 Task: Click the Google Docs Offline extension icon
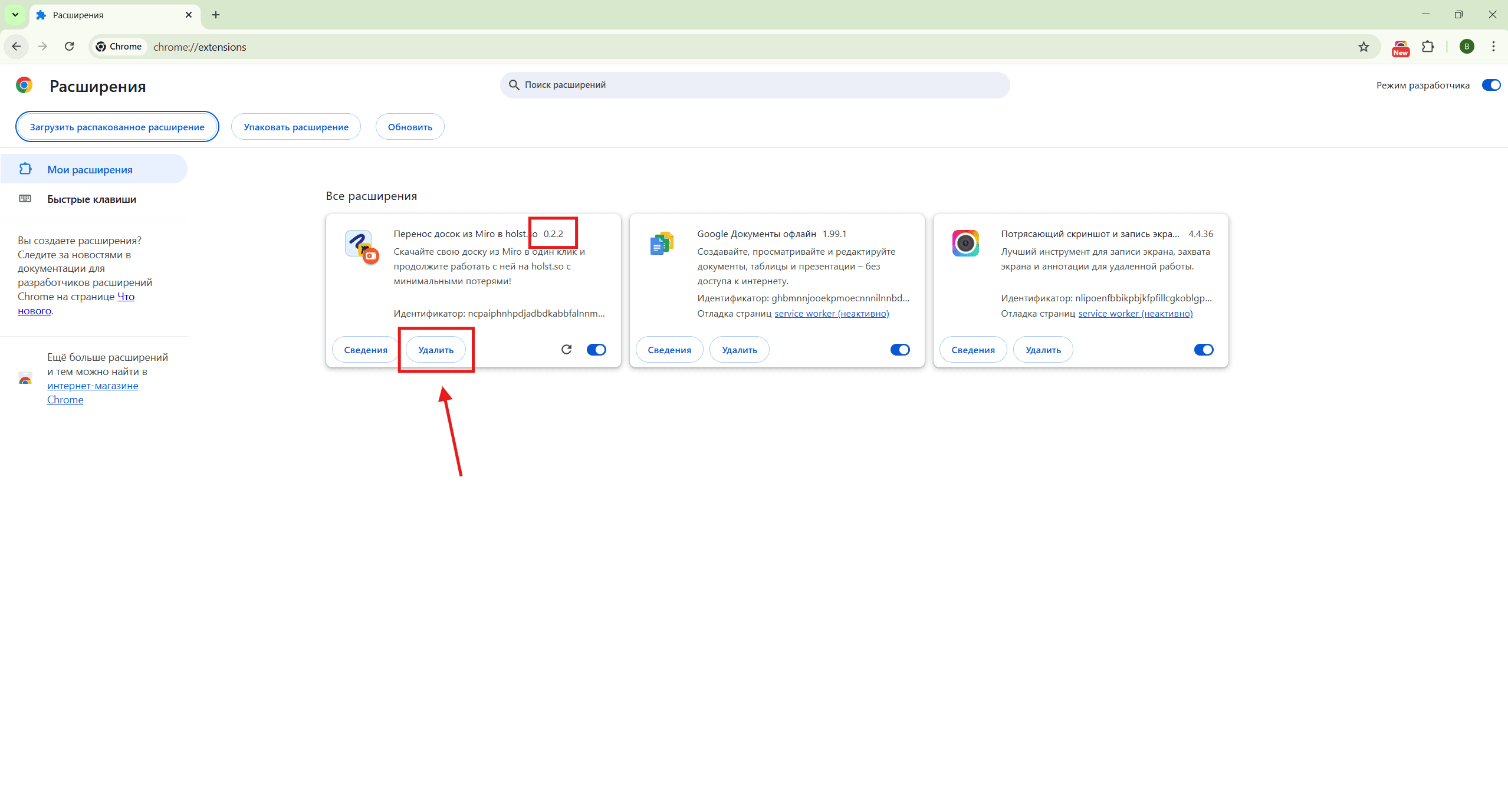(662, 244)
